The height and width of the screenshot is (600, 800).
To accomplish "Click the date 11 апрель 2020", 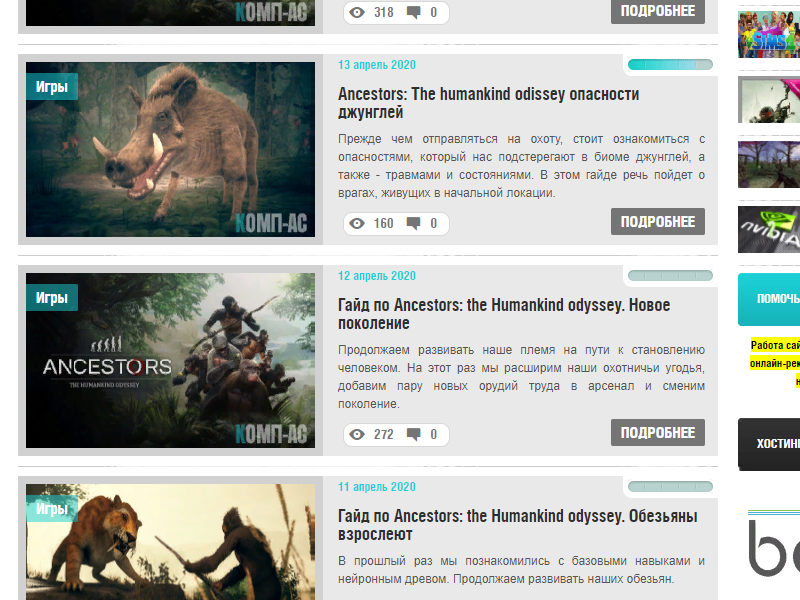I will click(377, 487).
